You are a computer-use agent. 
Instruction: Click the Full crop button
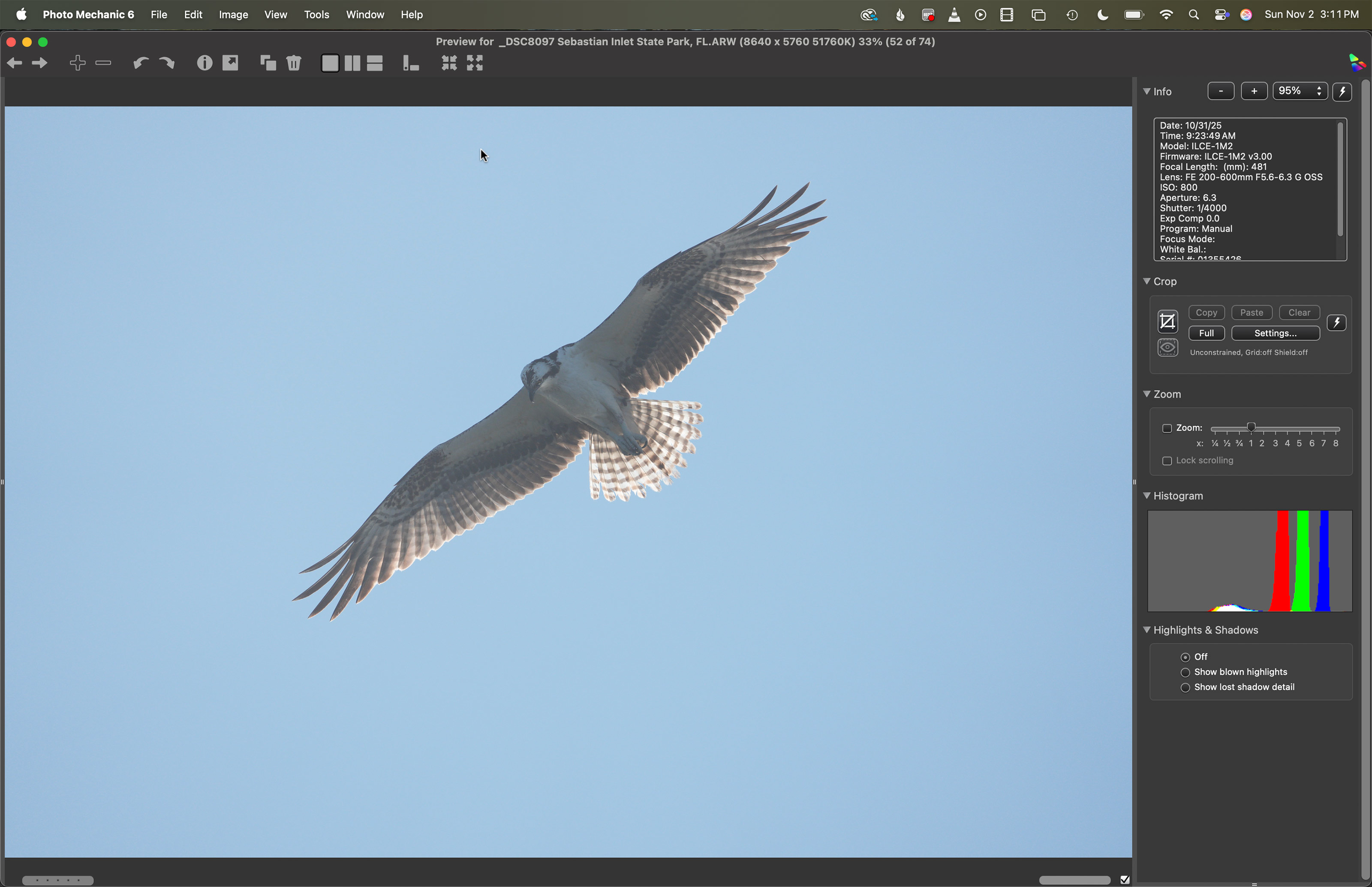pos(1206,333)
